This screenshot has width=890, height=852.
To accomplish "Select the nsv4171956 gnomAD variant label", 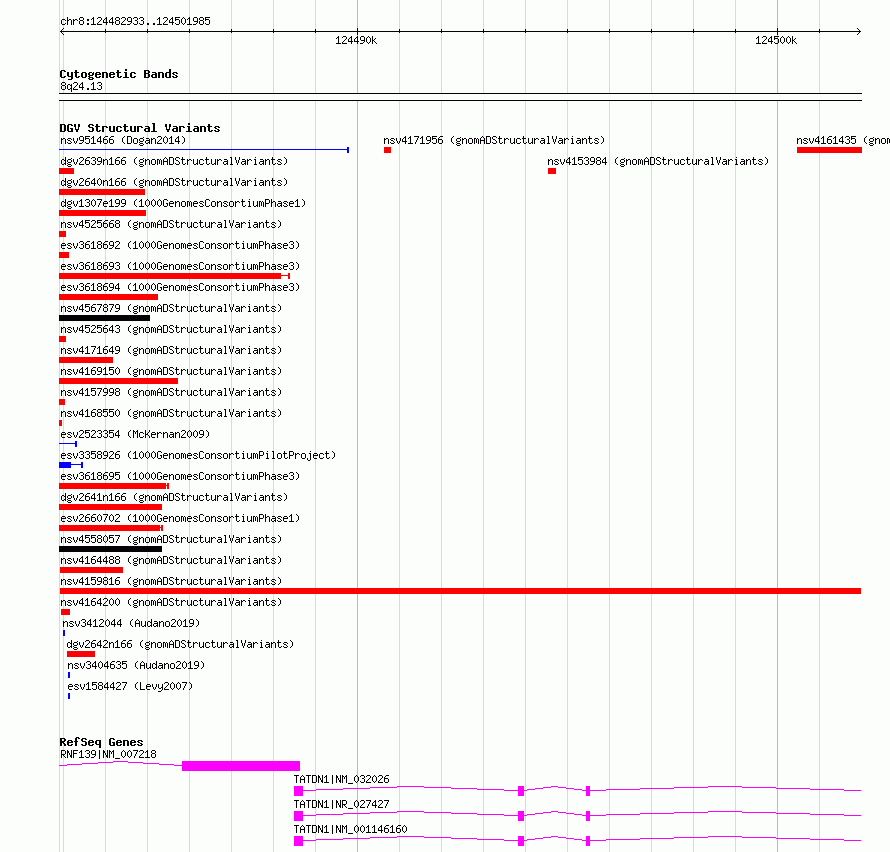I will click(494, 140).
